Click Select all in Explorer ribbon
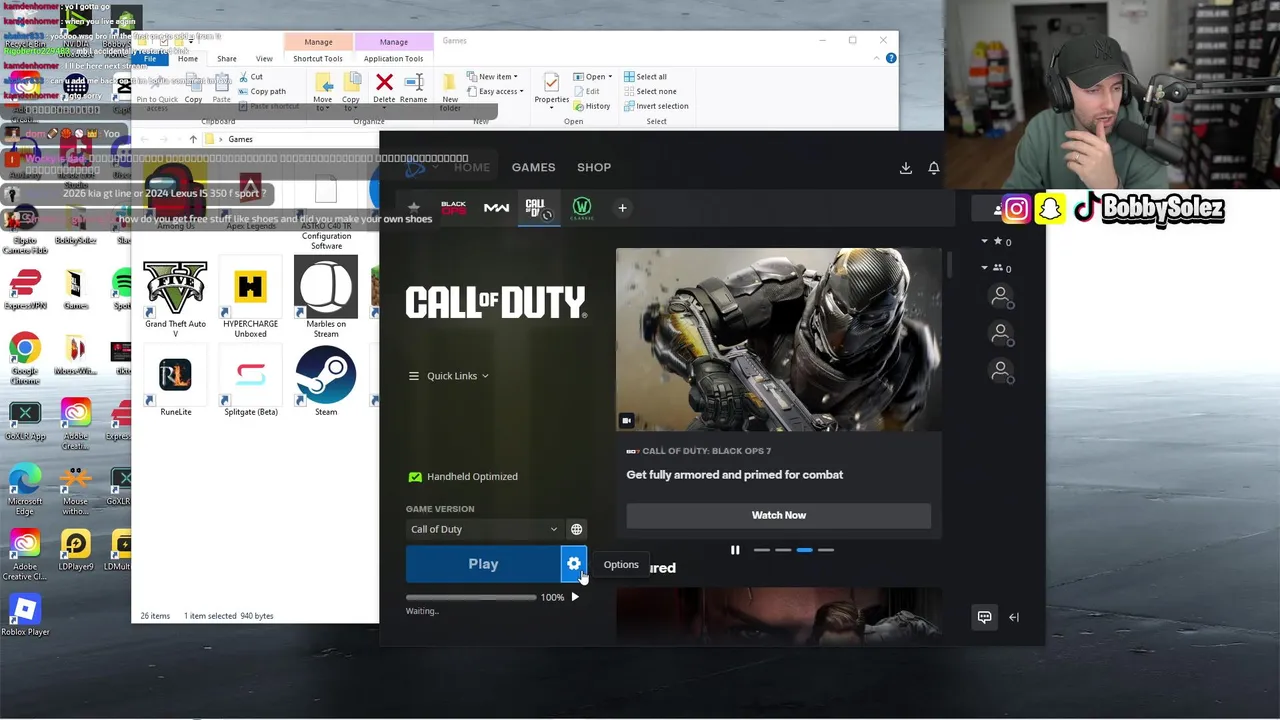Screen dimensions: 1280x720 tap(644, 77)
